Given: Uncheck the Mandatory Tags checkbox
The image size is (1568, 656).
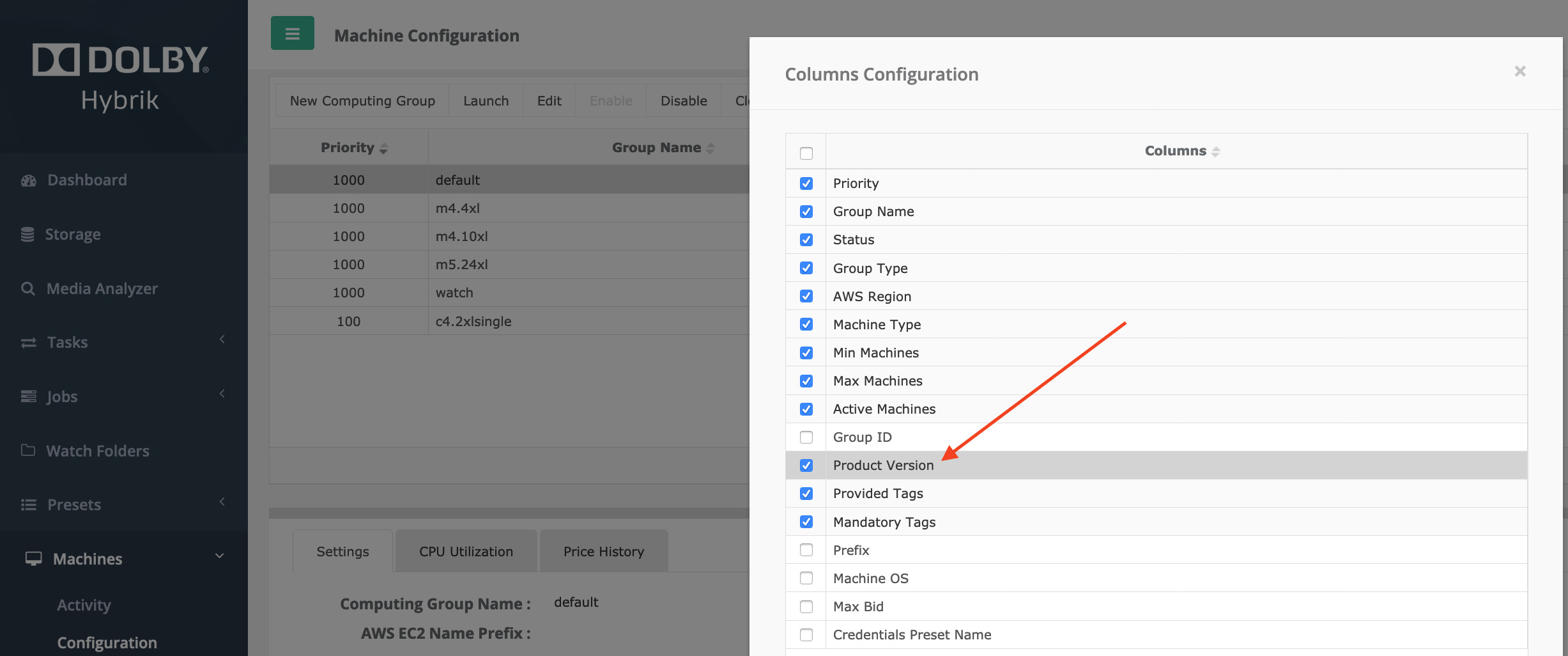Looking at the screenshot, I should click(x=806, y=522).
